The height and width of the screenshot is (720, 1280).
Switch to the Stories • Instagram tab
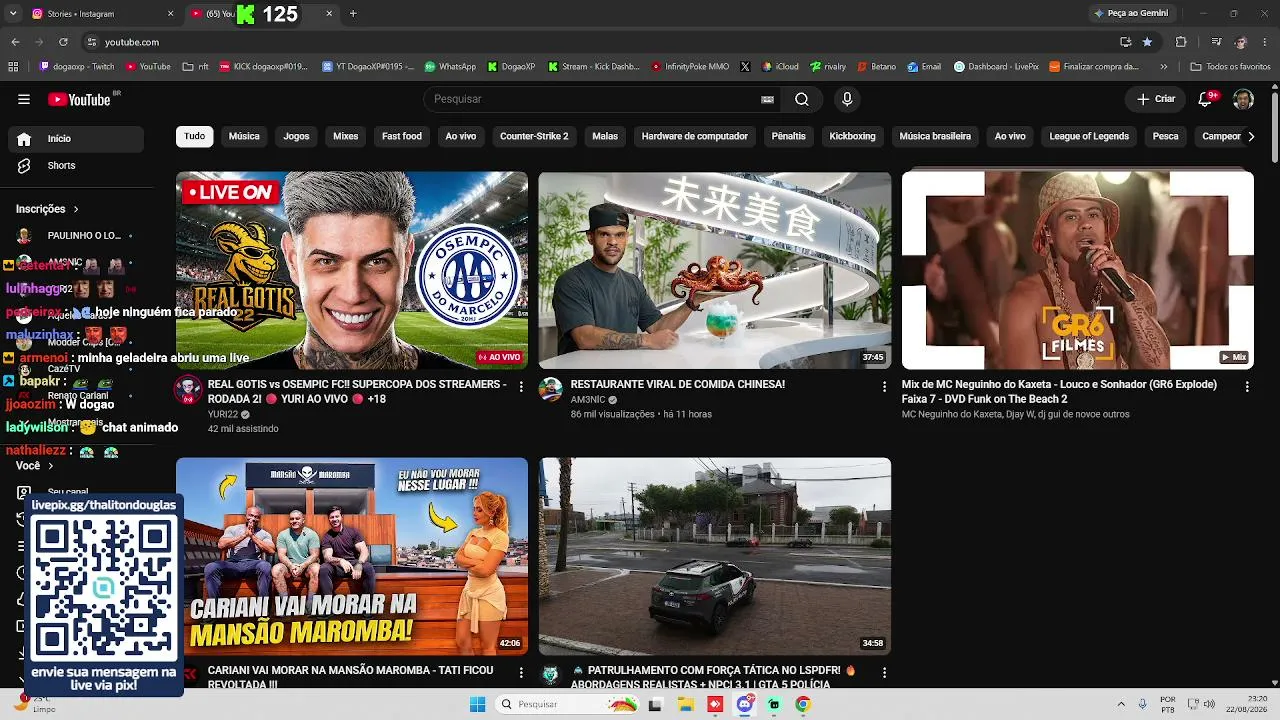click(100, 14)
